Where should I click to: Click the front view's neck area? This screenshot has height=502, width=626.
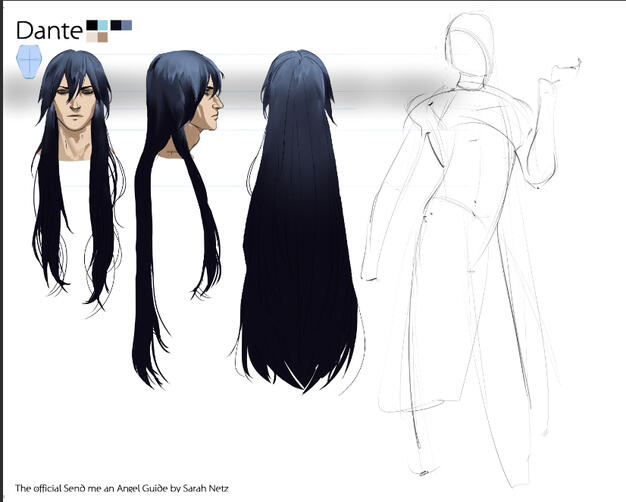pos(79,148)
